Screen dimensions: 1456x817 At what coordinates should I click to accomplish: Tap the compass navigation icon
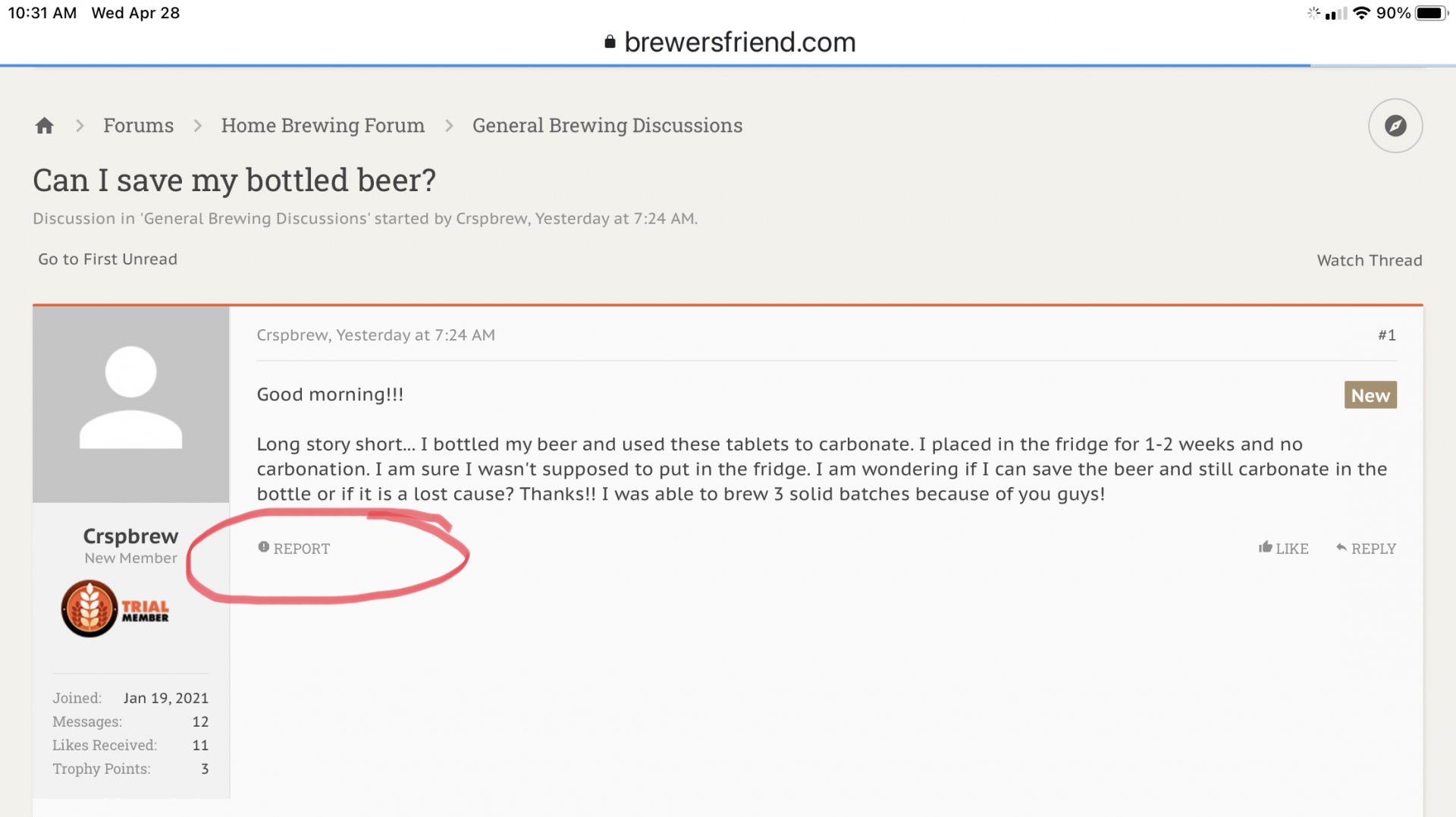pos(1395,125)
